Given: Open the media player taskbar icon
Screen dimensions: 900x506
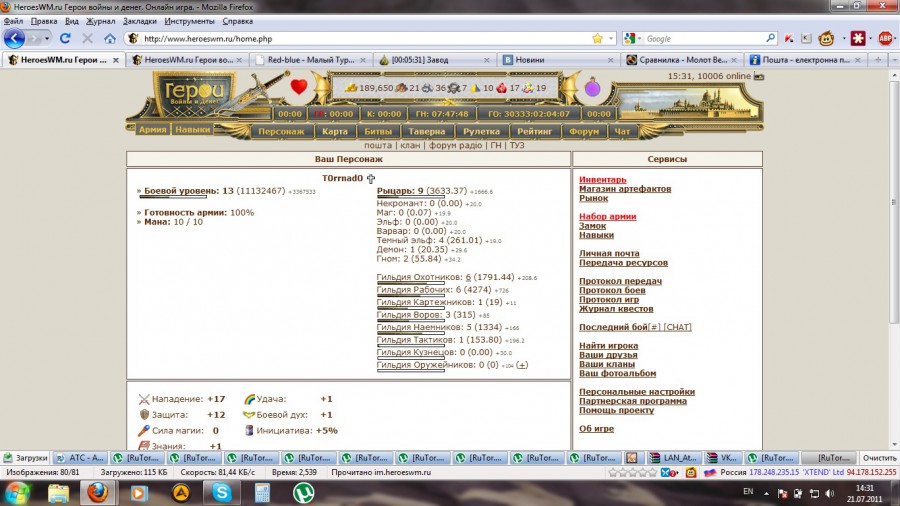Looking at the screenshot, I should [x=139, y=493].
